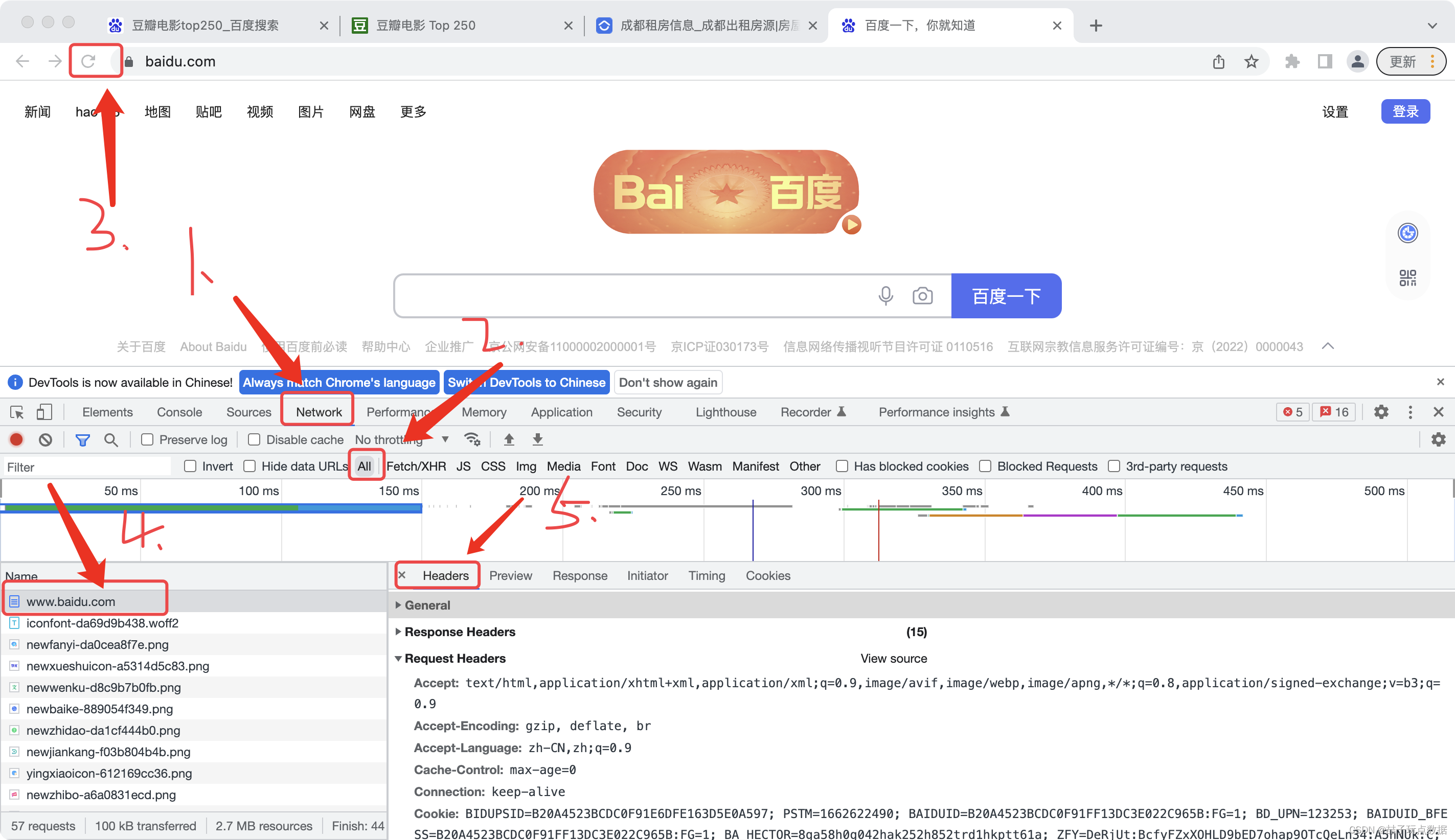Click the 百度一下 search button
The height and width of the screenshot is (840, 1455).
1006,296
